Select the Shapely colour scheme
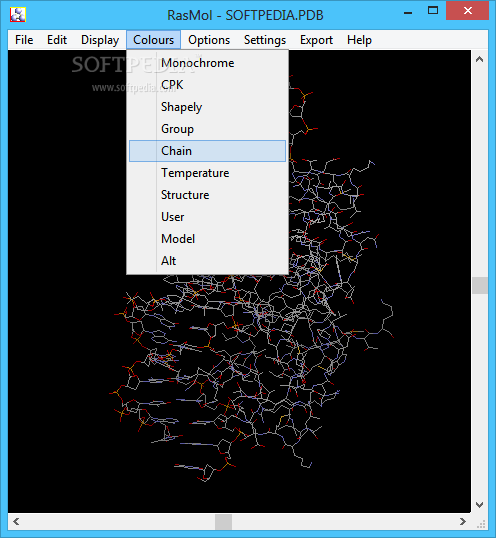496x538 pixels. pyautogui.click(x=207, y=107)
